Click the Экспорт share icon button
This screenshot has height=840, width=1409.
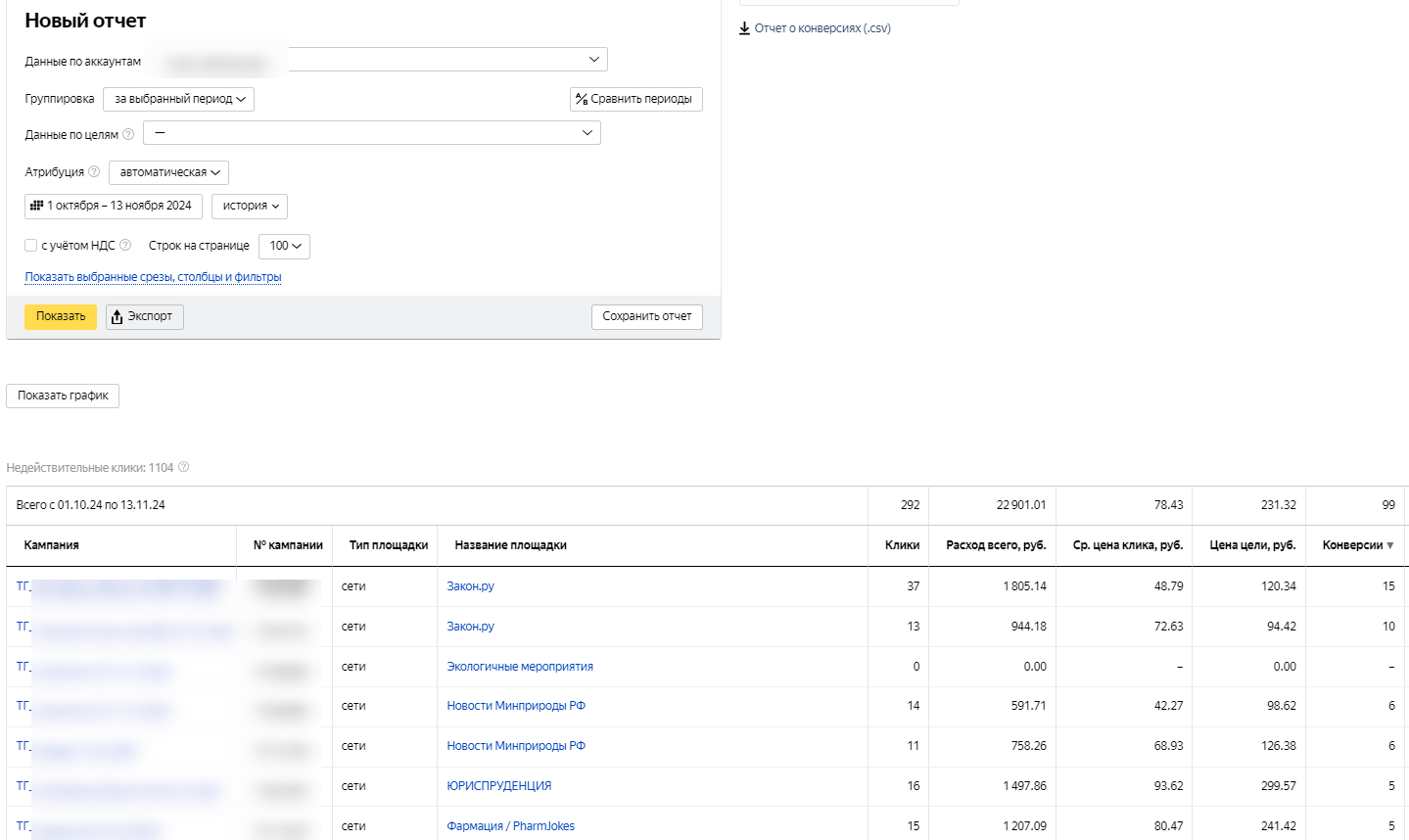[144, 316]
